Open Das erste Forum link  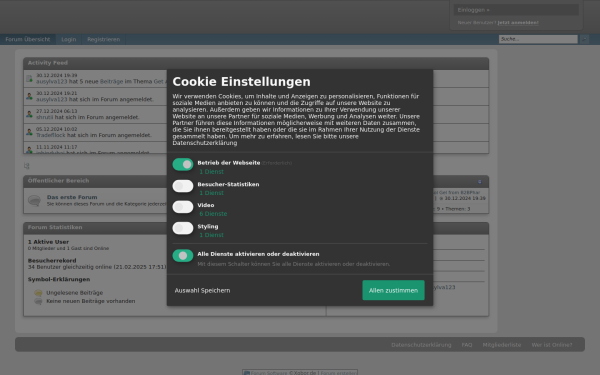coord(72,197)
